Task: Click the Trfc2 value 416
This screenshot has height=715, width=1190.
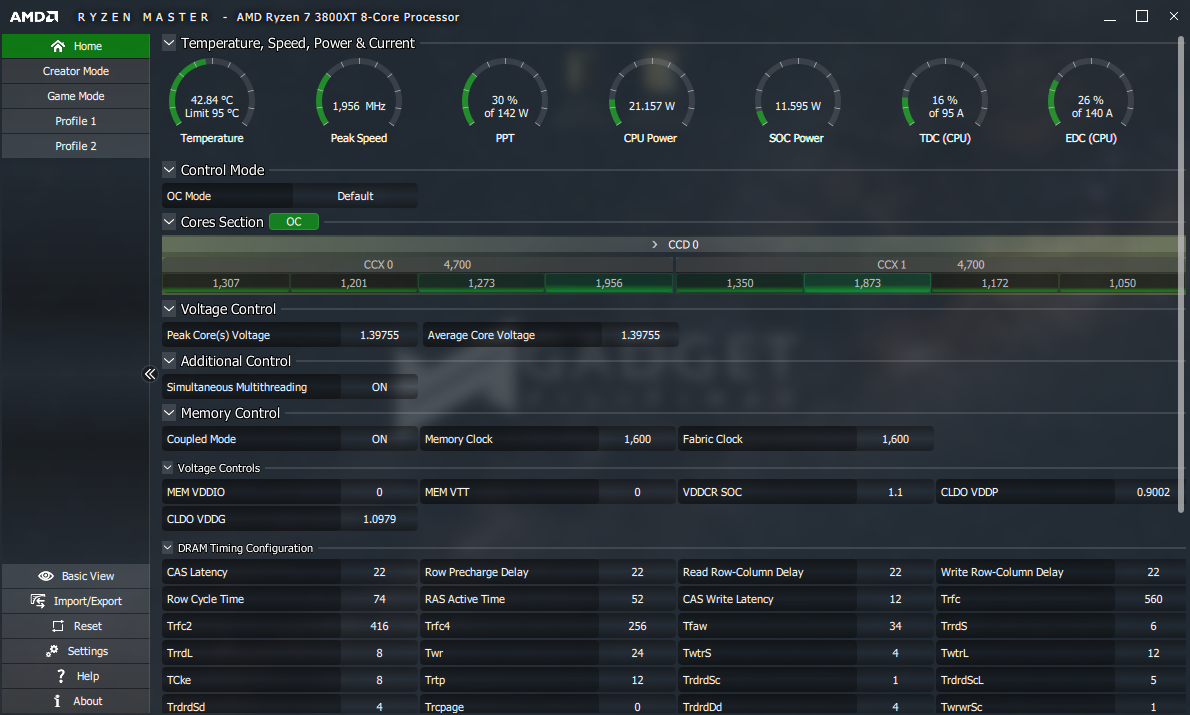Action: (379, 626)
